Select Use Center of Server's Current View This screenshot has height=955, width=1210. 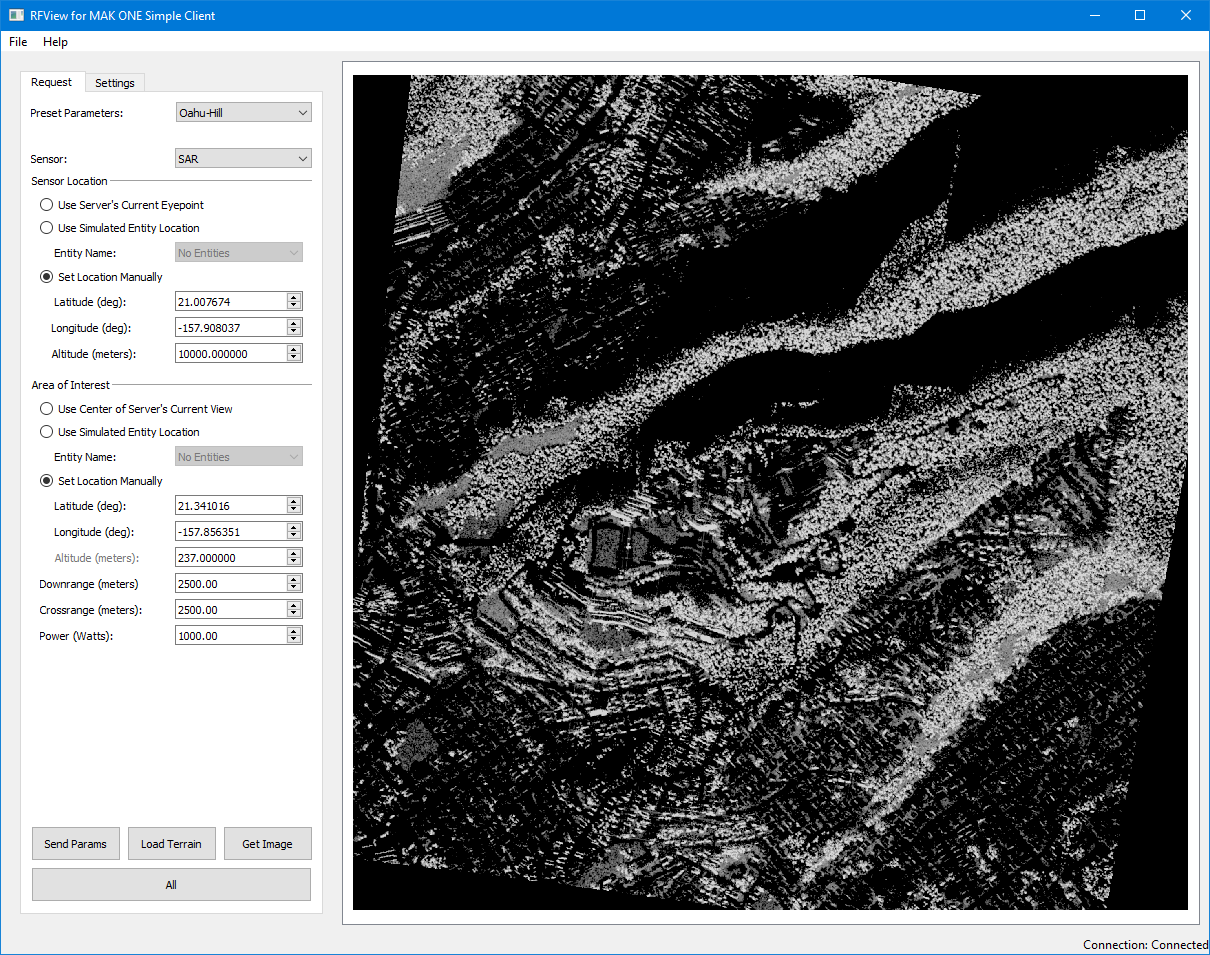(47, 409)
